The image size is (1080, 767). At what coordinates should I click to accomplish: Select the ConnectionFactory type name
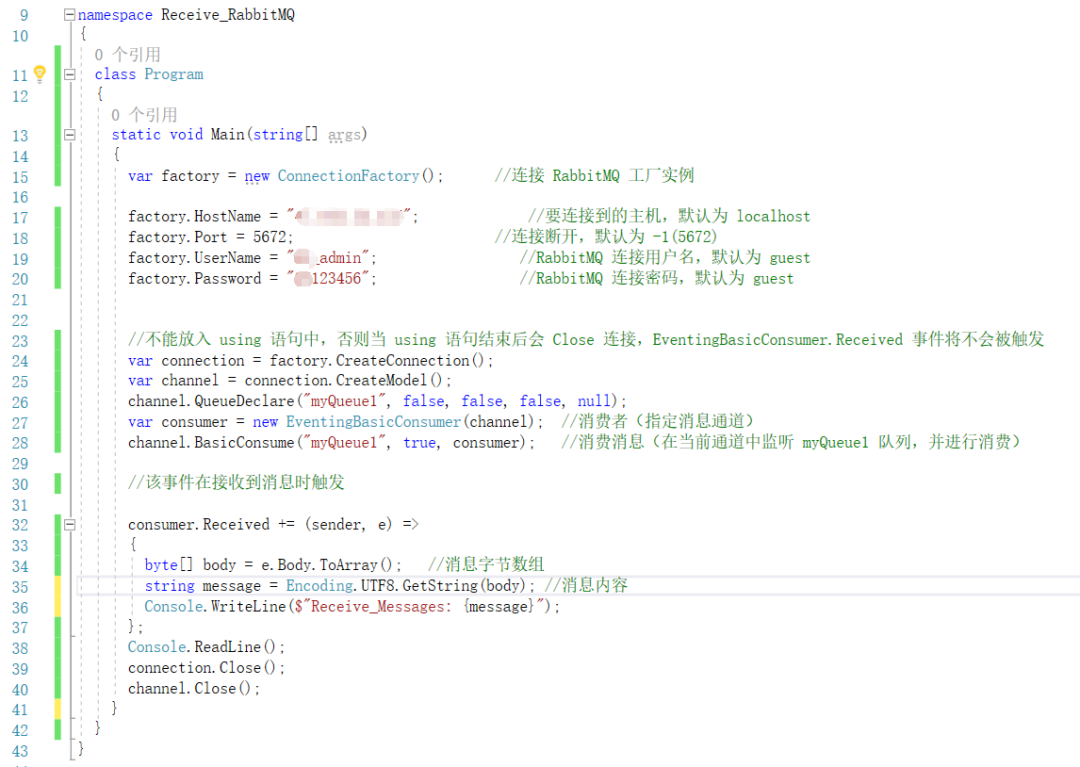pyautogui.click(x=348, y=176)
